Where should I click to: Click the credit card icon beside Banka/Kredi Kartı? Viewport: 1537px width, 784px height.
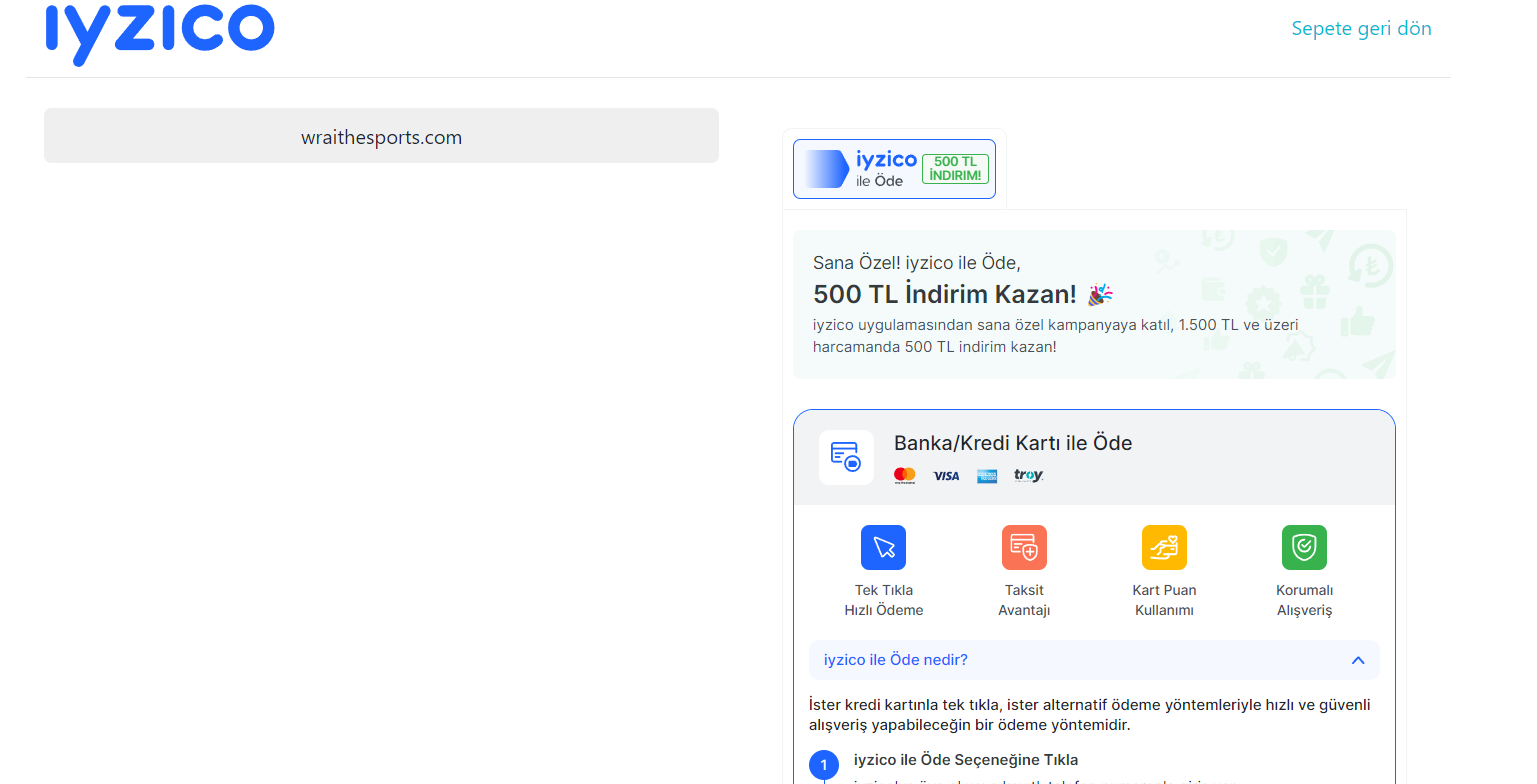pos(846,457)
